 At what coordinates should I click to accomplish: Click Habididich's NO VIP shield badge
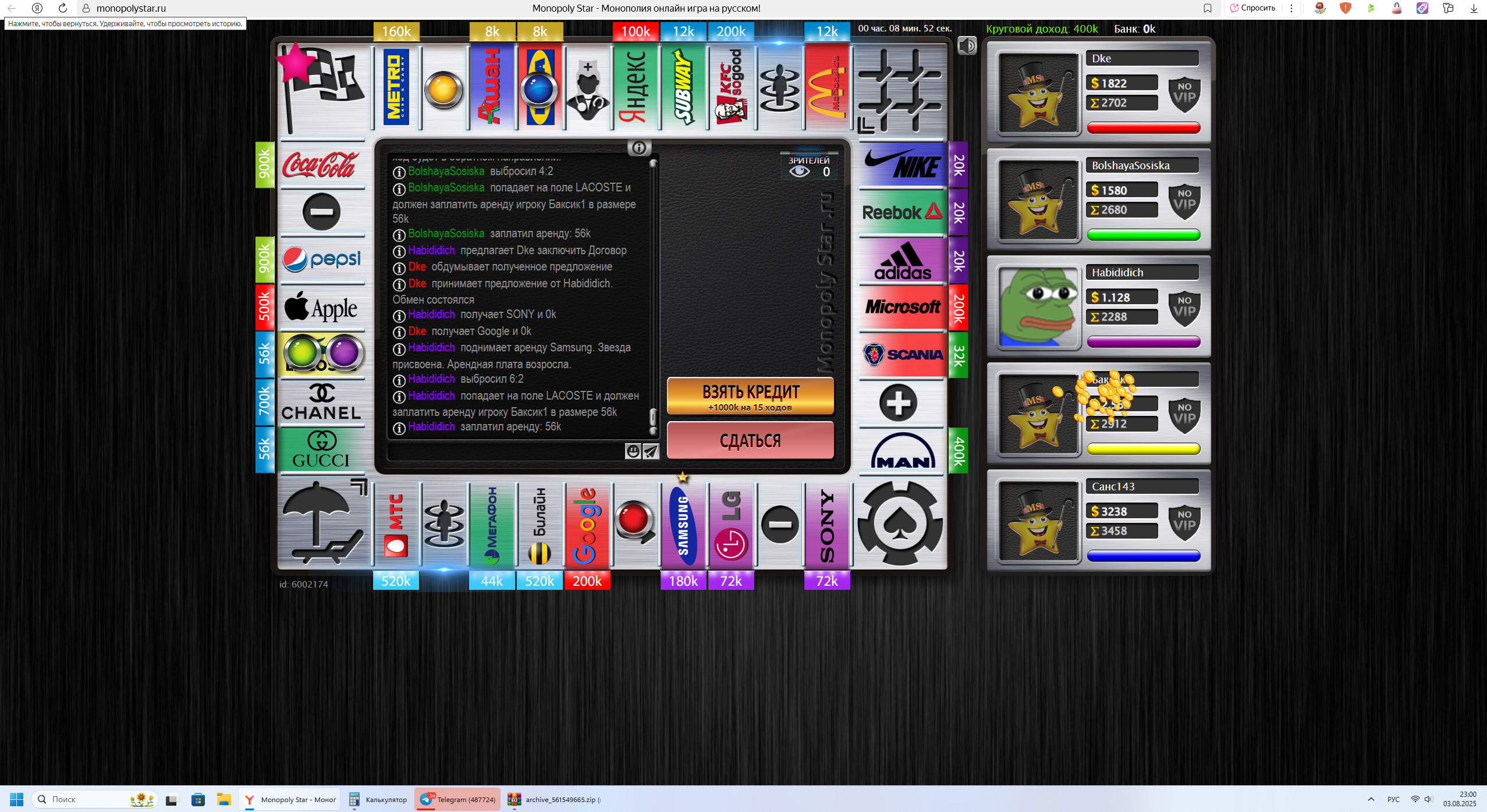1185,308
